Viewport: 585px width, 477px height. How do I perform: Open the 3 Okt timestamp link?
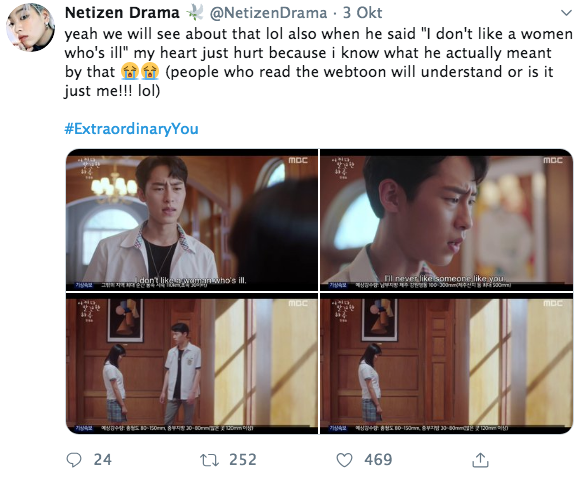[x=362, y=13]
